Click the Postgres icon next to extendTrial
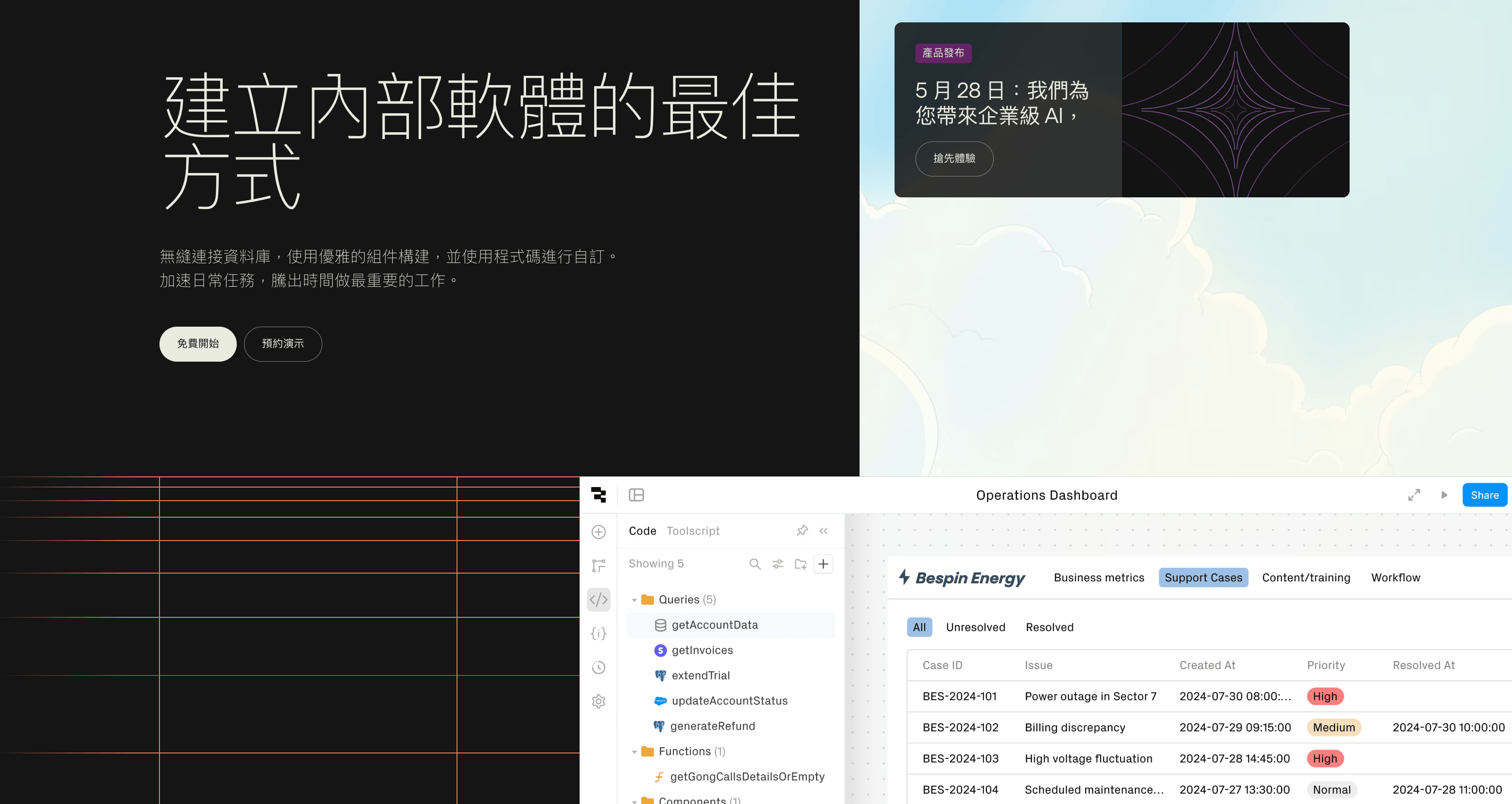The height and width of the screenshot is (804, 1512). (x=660, y=676)
